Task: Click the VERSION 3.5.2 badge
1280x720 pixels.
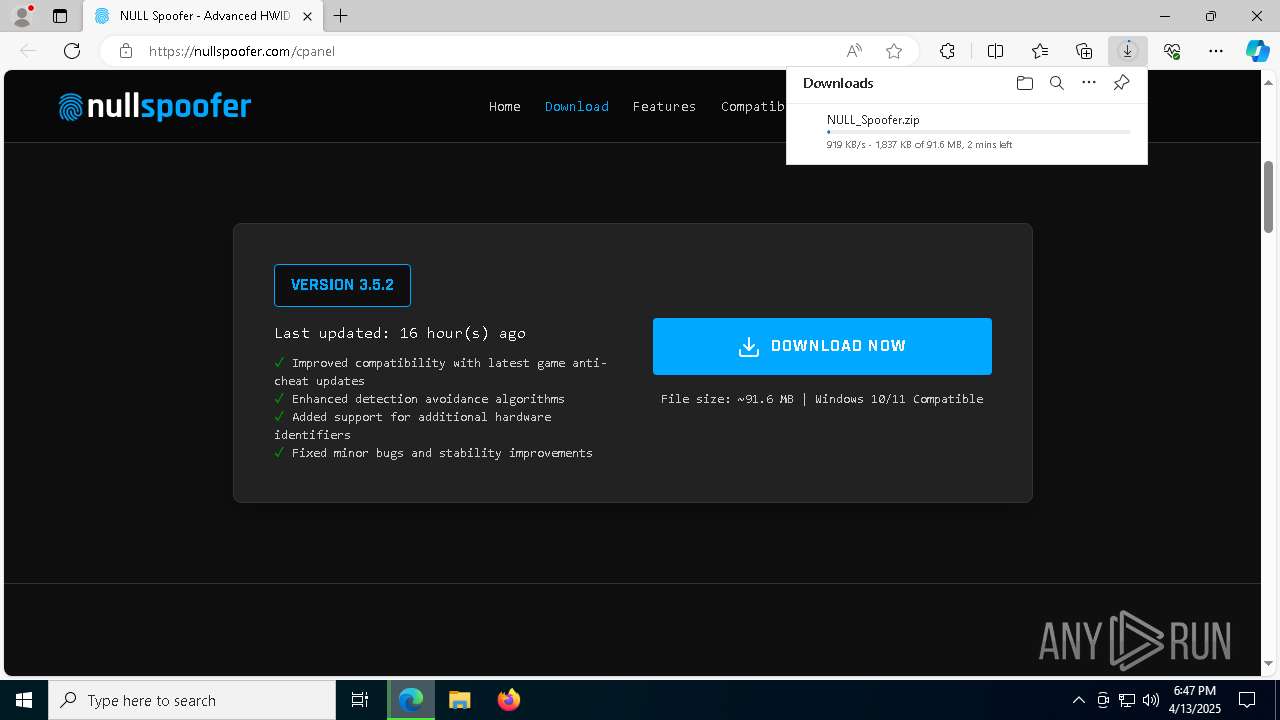Action: point(342,285)
